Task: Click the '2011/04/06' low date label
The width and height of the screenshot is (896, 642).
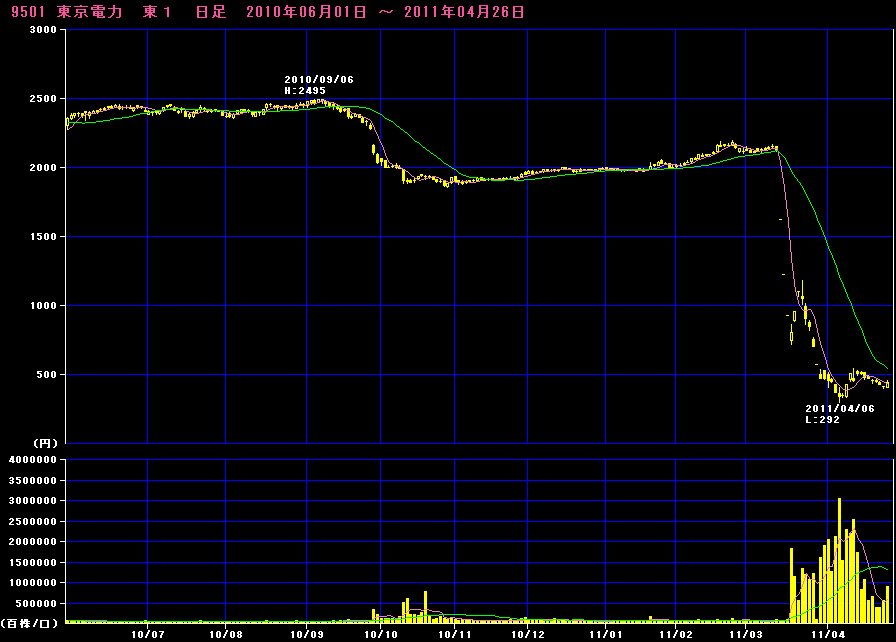Action: (x=840, y=408)
